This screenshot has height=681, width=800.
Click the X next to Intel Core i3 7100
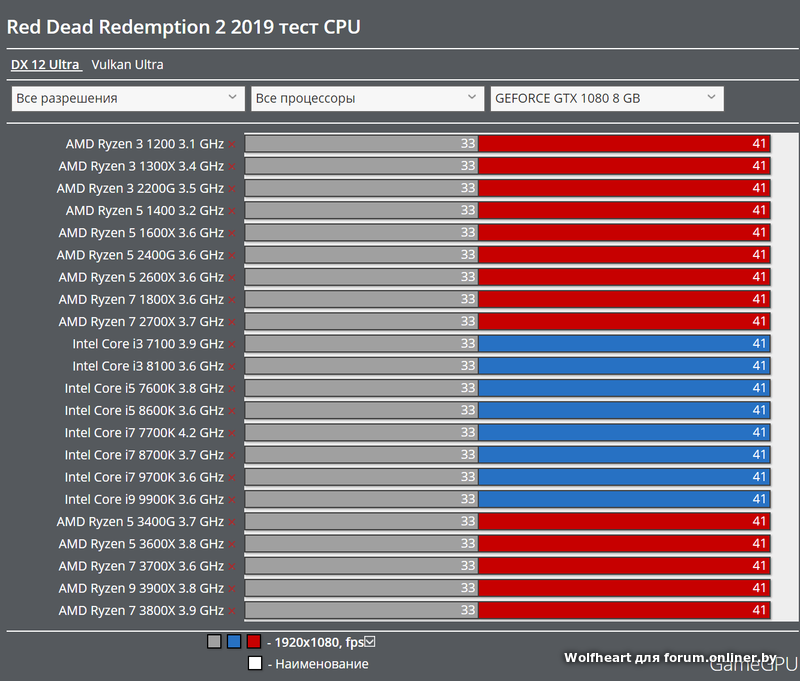click(x=232, y=344)
